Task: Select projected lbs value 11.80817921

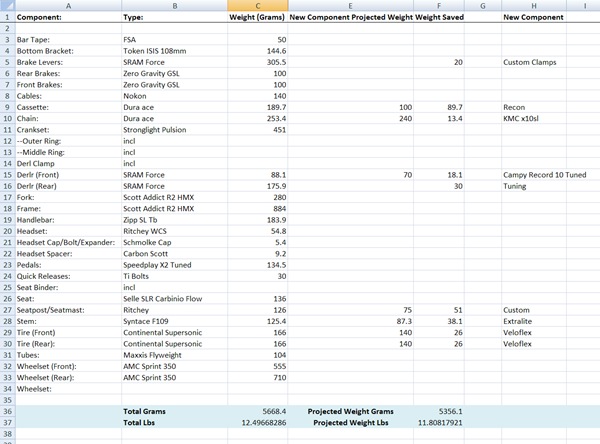Action: coord(439,423)
